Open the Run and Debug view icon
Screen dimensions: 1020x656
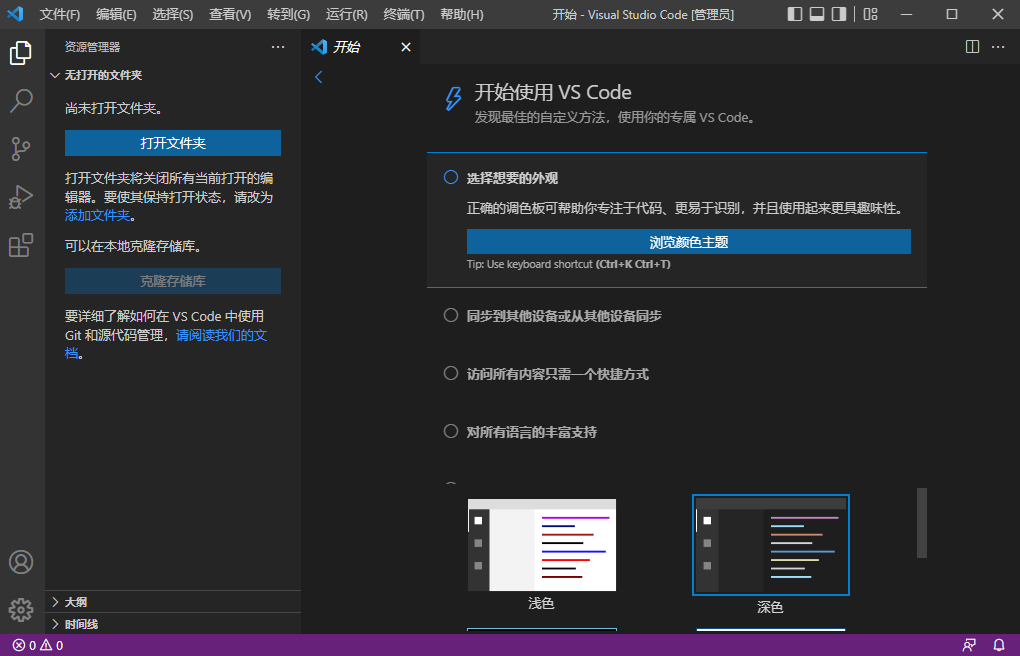[x=21, y=197]
